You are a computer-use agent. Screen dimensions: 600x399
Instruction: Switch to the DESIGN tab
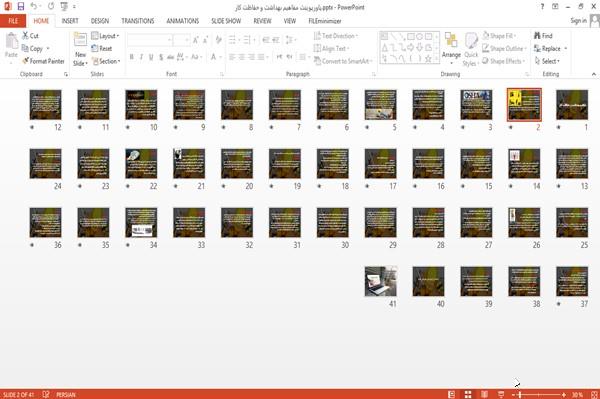pos(100,21)
